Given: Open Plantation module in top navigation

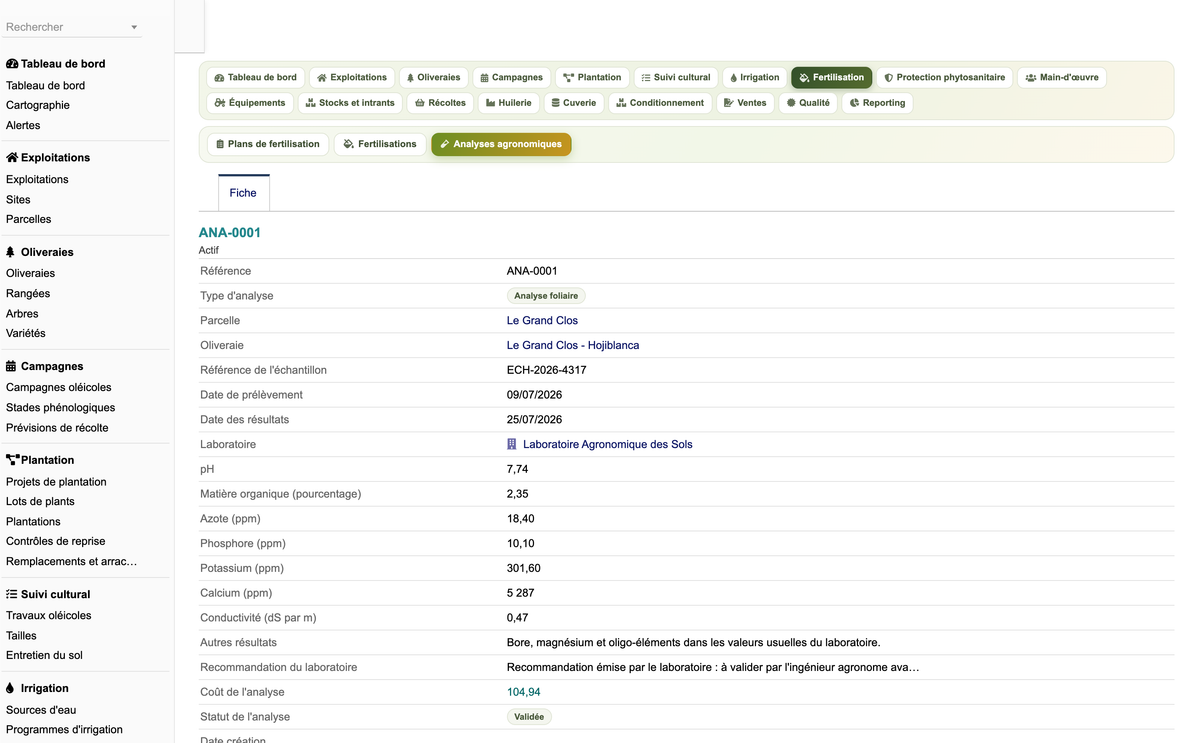Looking at the screenshot, I should (x=592, y=77).
